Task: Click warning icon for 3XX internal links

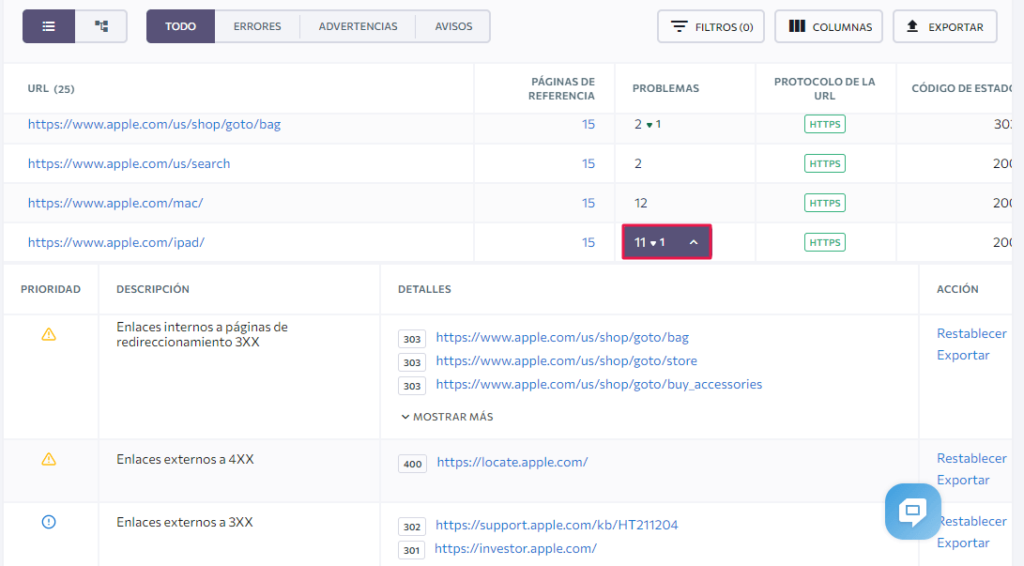Action: tap(49, 334)
